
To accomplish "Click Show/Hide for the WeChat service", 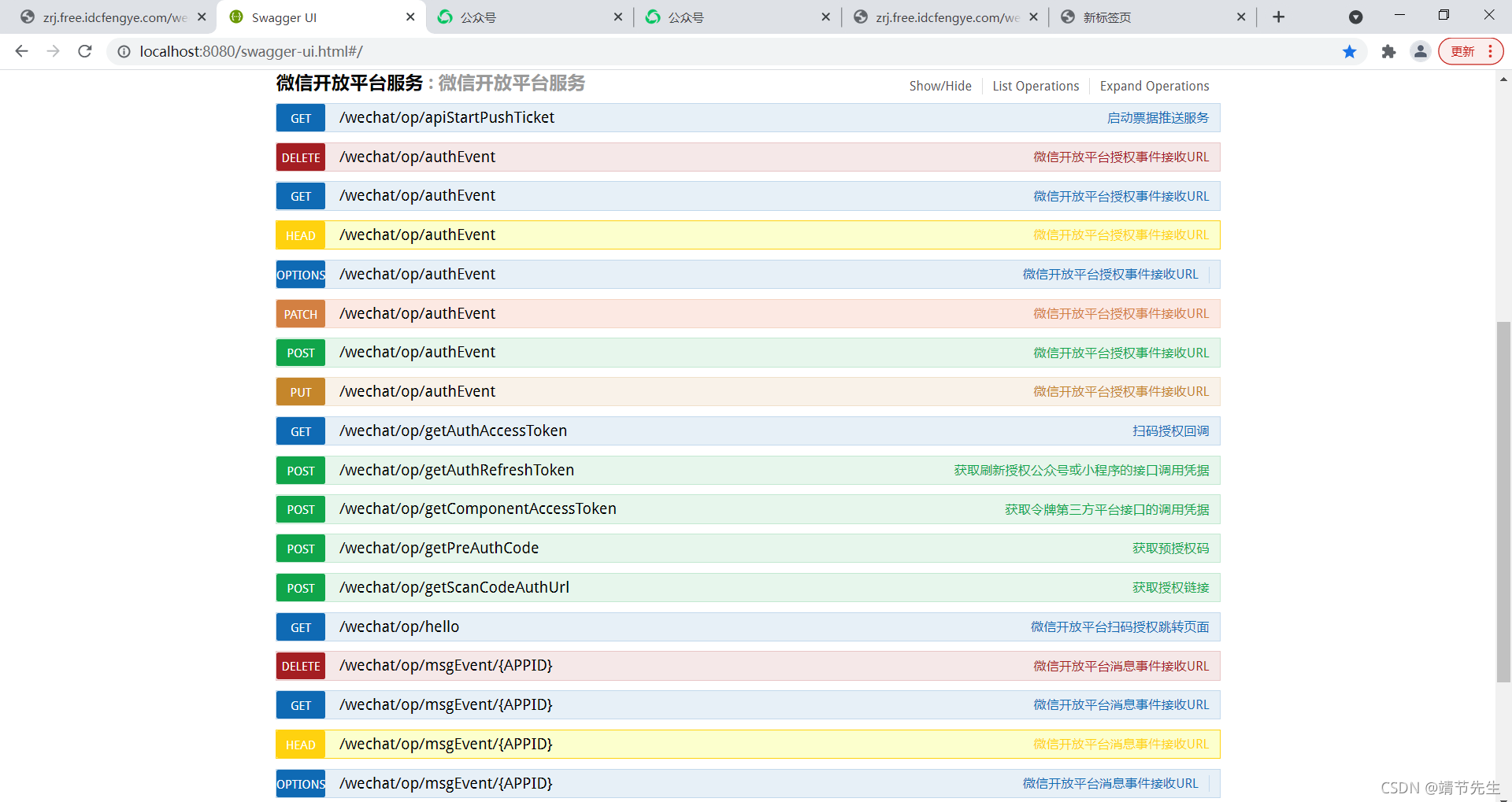I will [940, 86].
